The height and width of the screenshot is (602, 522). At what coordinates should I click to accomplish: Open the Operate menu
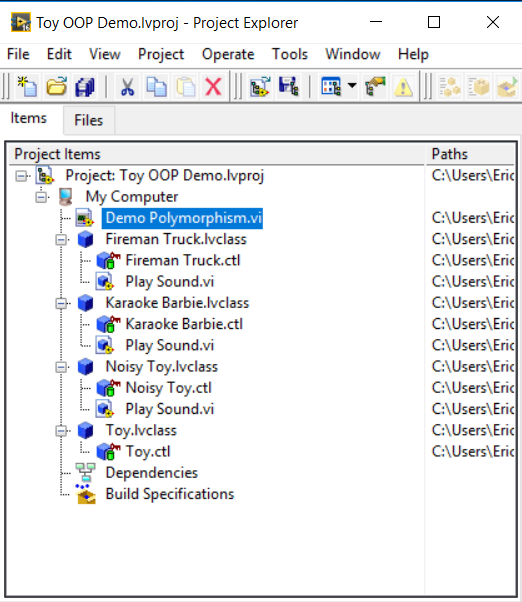pos(228,54)
